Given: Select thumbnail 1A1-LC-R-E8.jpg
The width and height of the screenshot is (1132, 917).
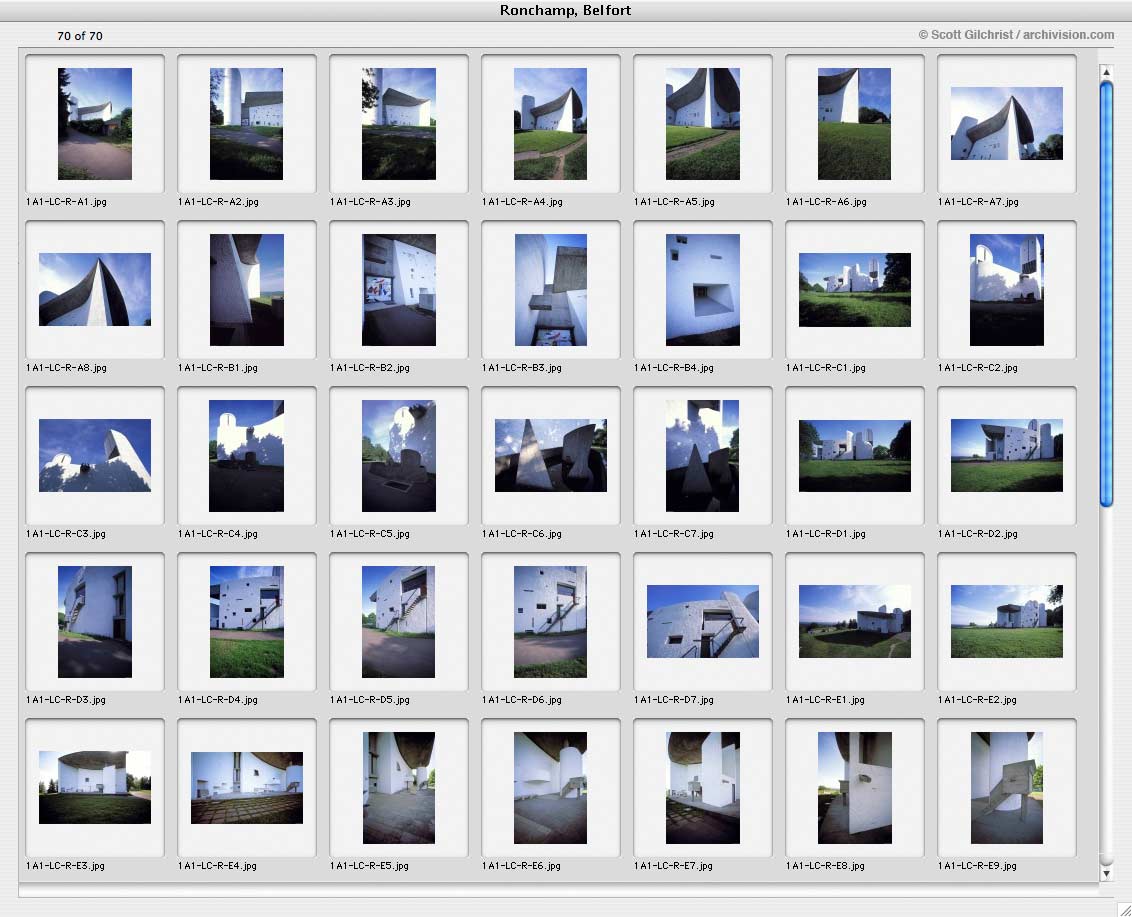Looking at the screenshot, I should tap(855, 788).
